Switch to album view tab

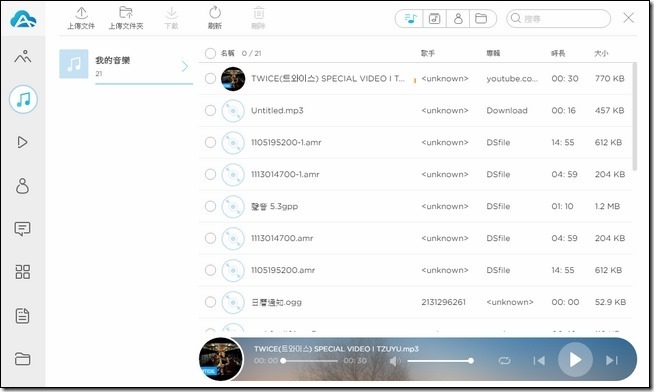pyautogui.click(x=434, y=18)
